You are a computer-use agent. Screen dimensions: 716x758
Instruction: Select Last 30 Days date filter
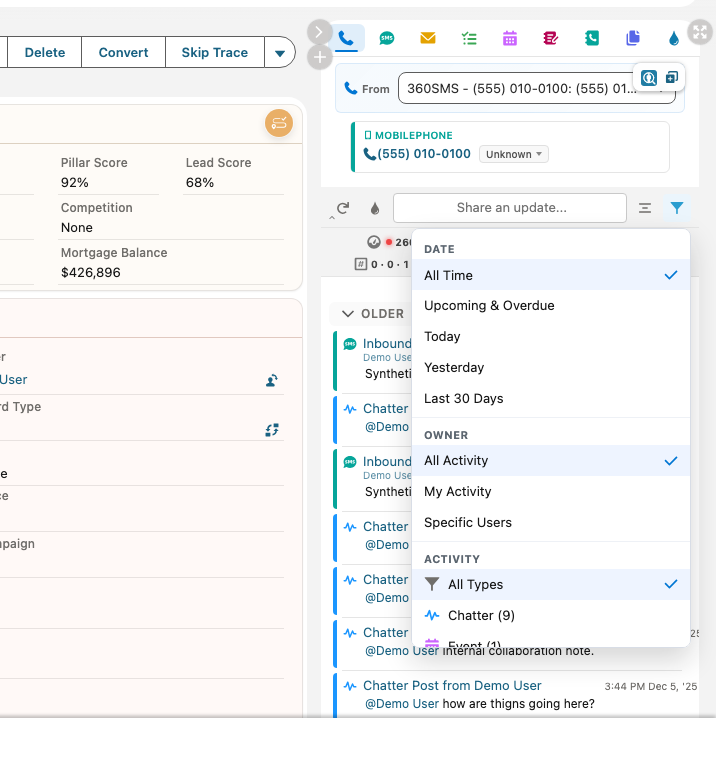551,398
